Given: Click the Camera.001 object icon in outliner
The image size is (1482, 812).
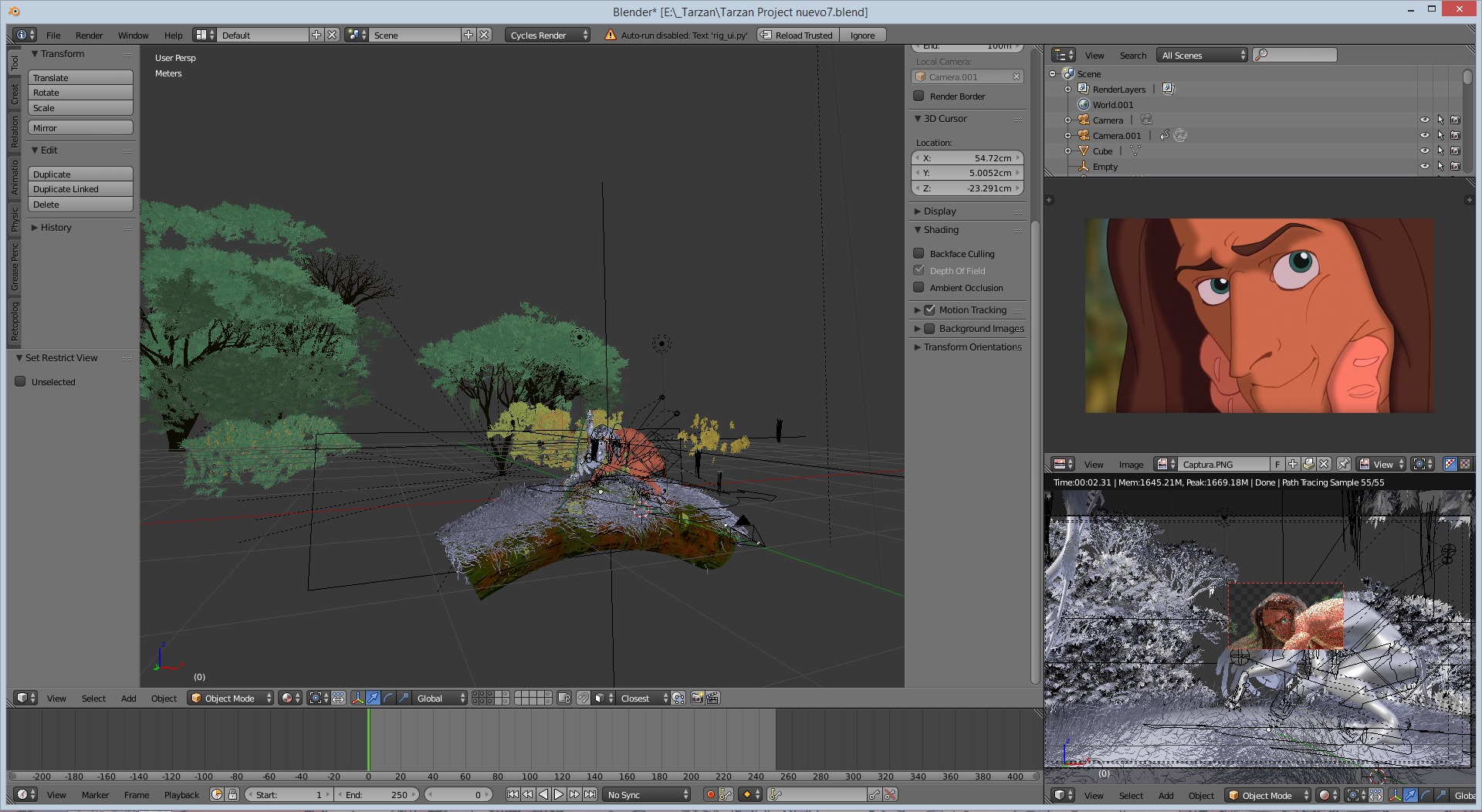Looking at the screenshot, I should pos(1084,135).
